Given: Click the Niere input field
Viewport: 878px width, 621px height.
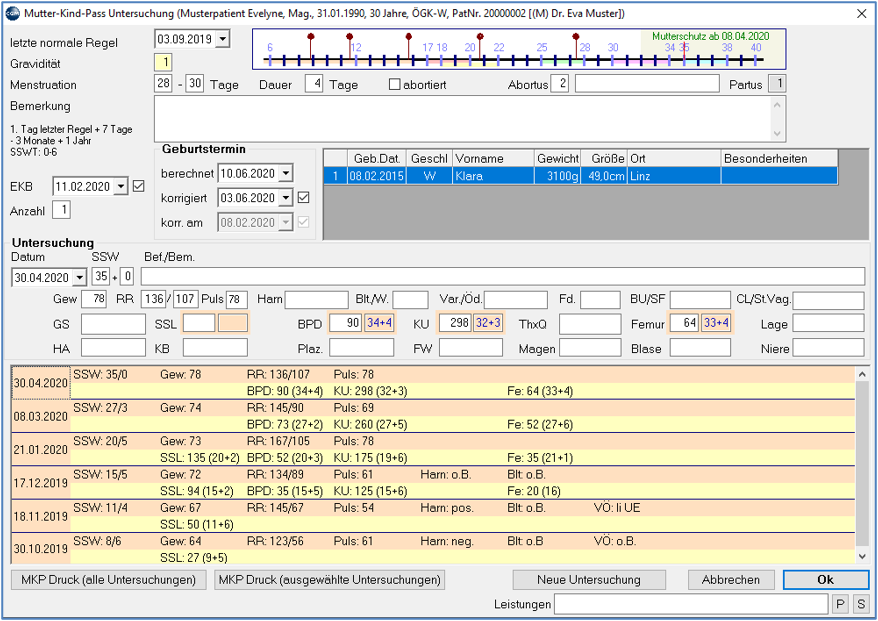Looking at the screenshot, I should [829, 348].
